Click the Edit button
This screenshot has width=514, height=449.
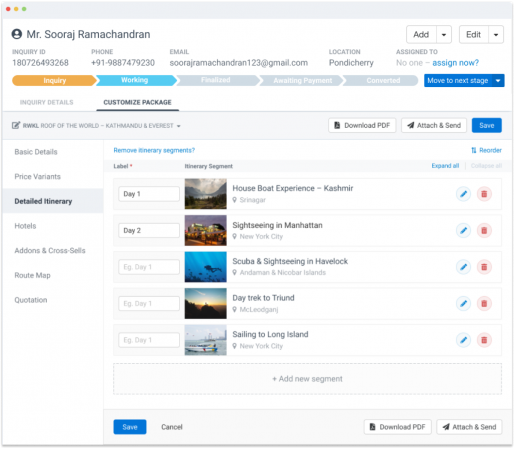[474, 35]
